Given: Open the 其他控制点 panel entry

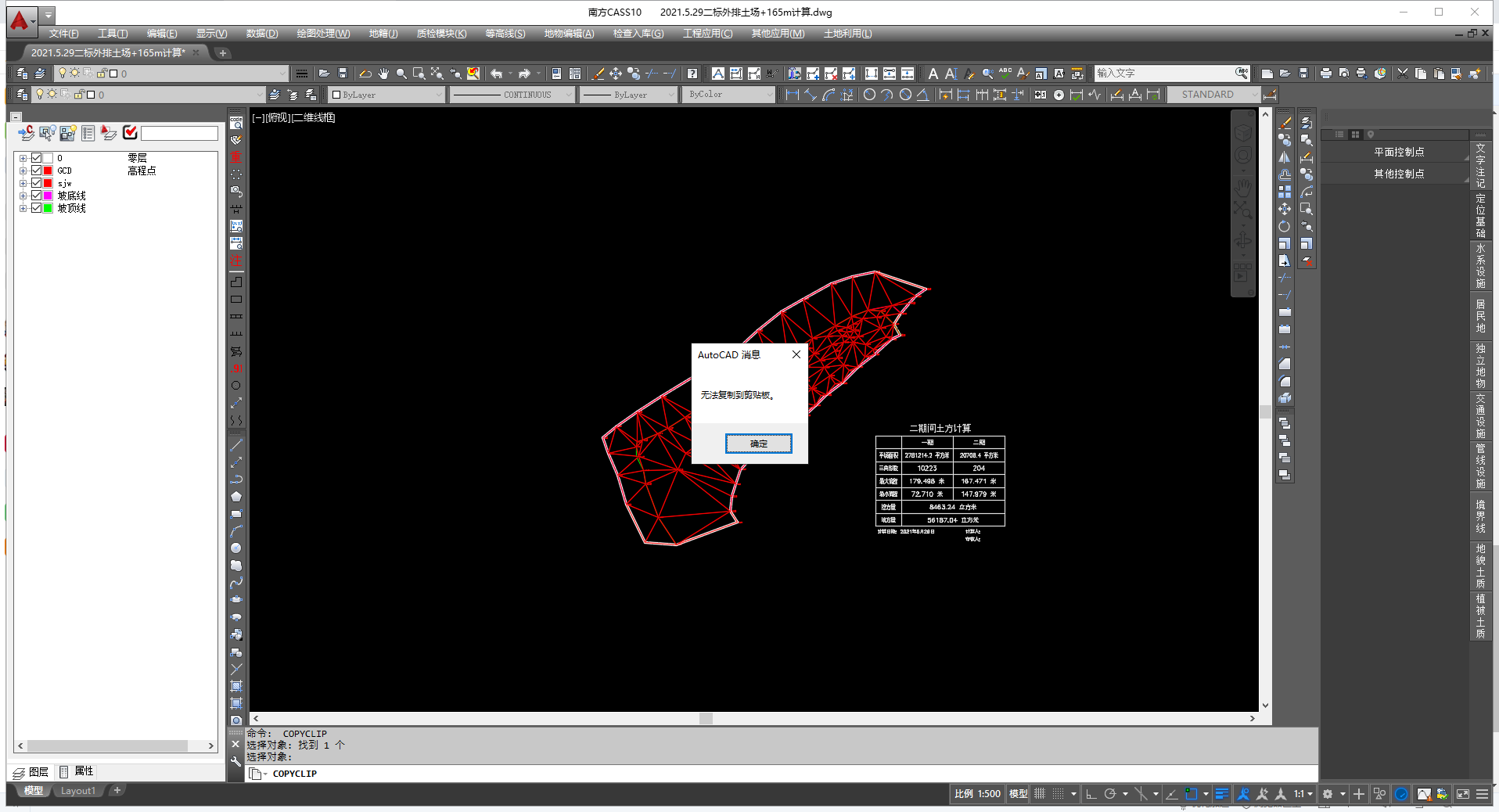Looking at the screenshot, I should point(1397,174).
